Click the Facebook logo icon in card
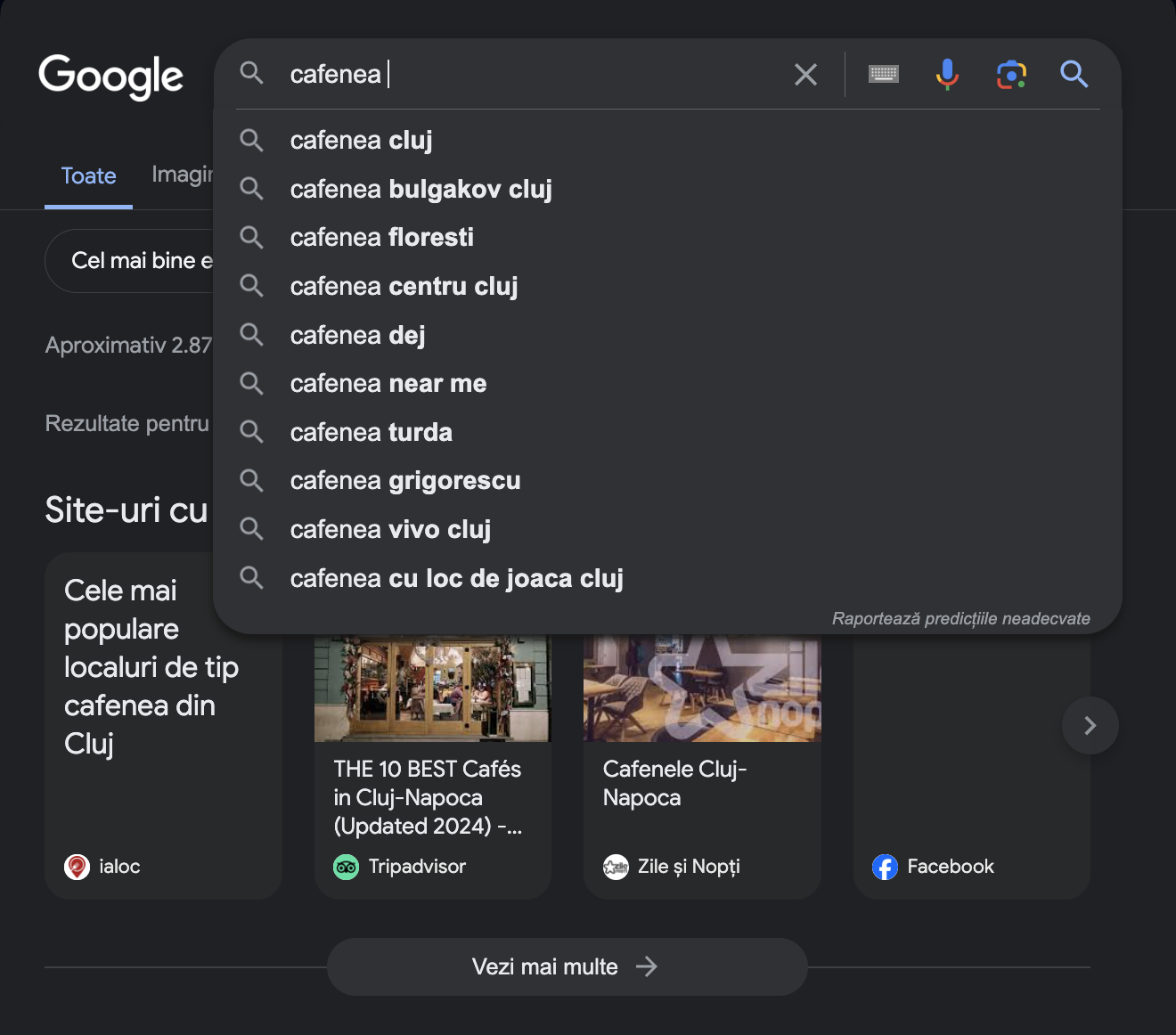The width and height of the screenshot is (1176, 1035). click(885, 867)
